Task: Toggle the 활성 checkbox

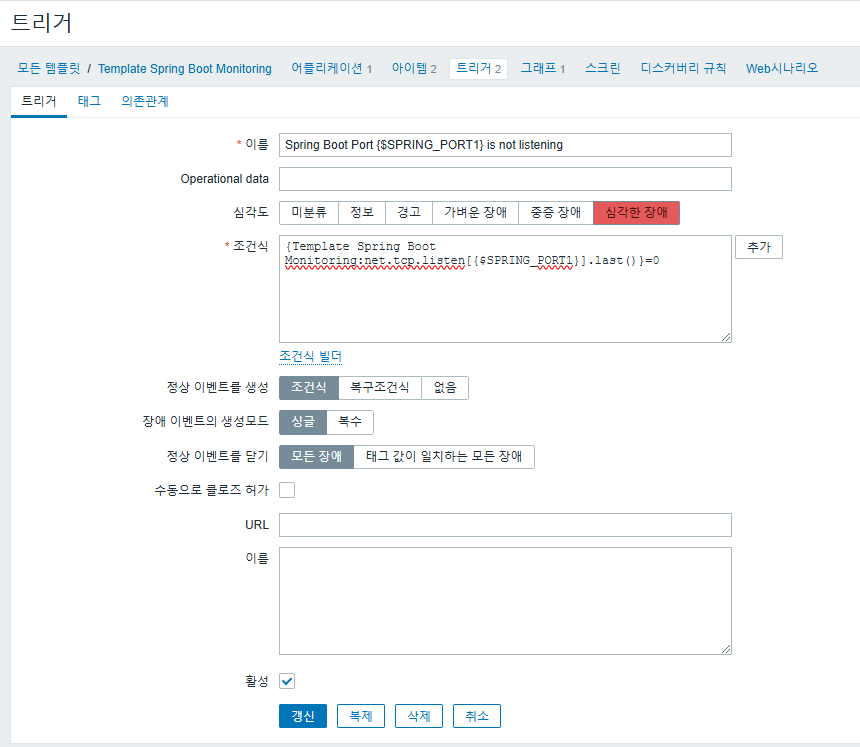Action: [287, 681]
